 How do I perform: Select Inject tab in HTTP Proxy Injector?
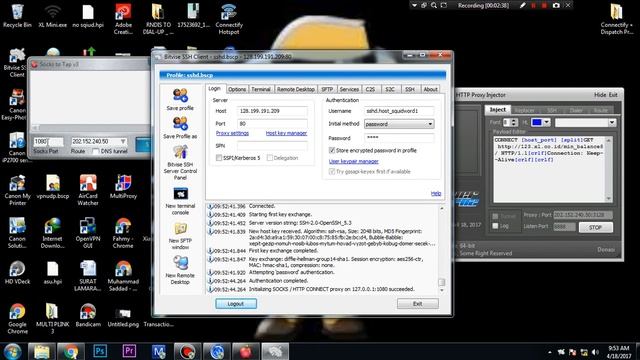pyautogui.click(x=498, y=110)
